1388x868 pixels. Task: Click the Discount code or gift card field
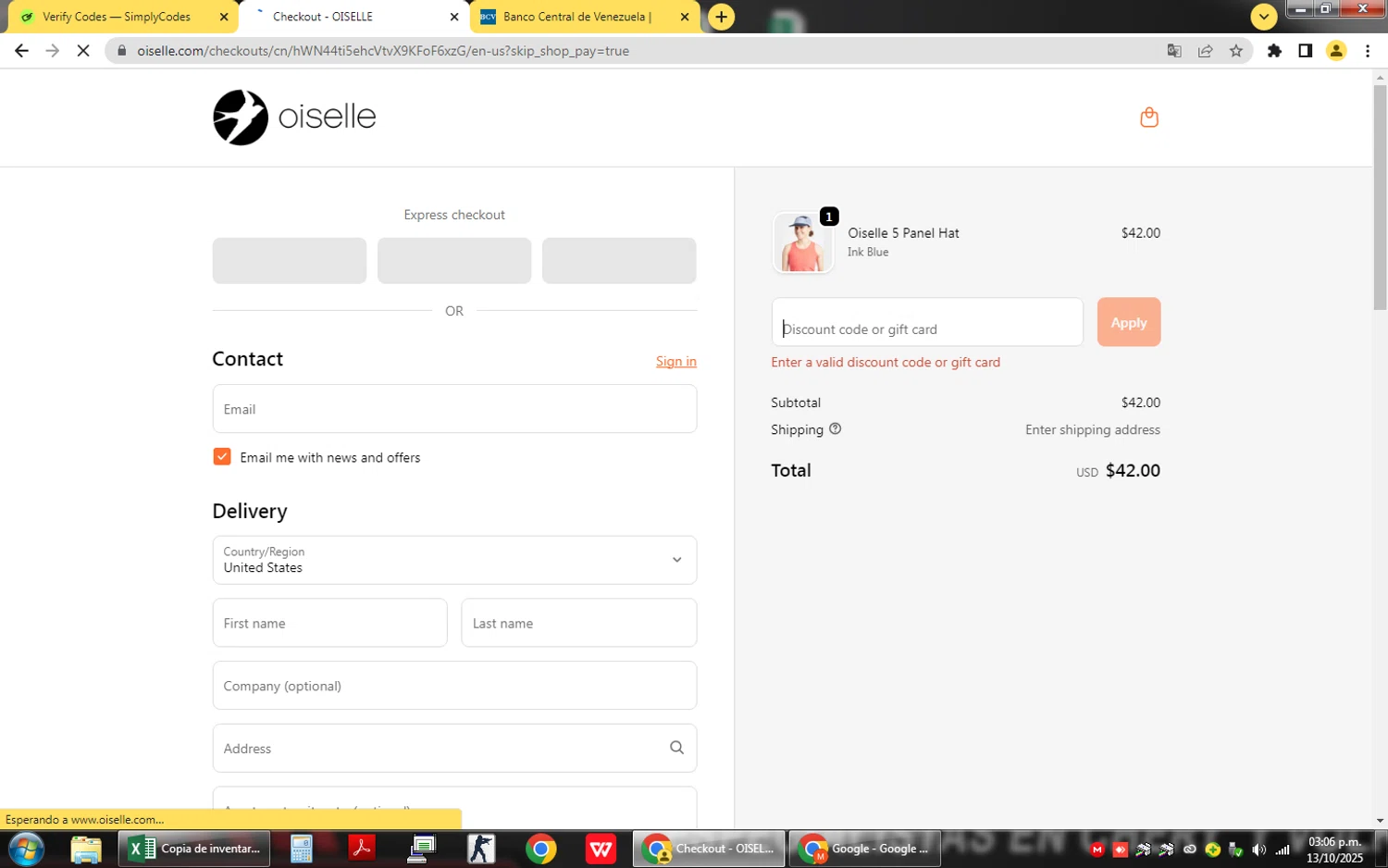pos(927,322)
